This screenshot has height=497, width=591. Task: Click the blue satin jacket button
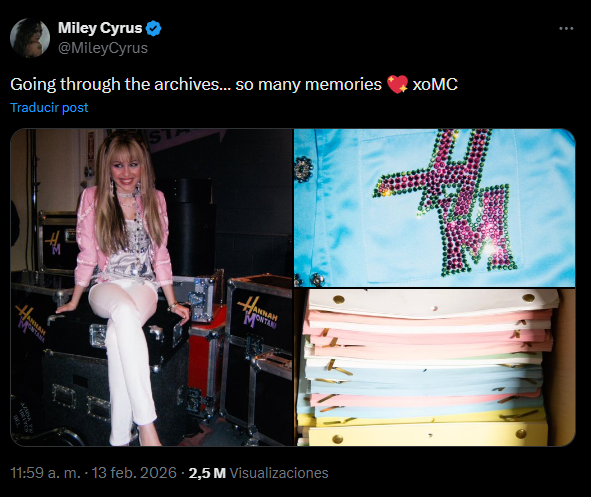click(303, 169)
